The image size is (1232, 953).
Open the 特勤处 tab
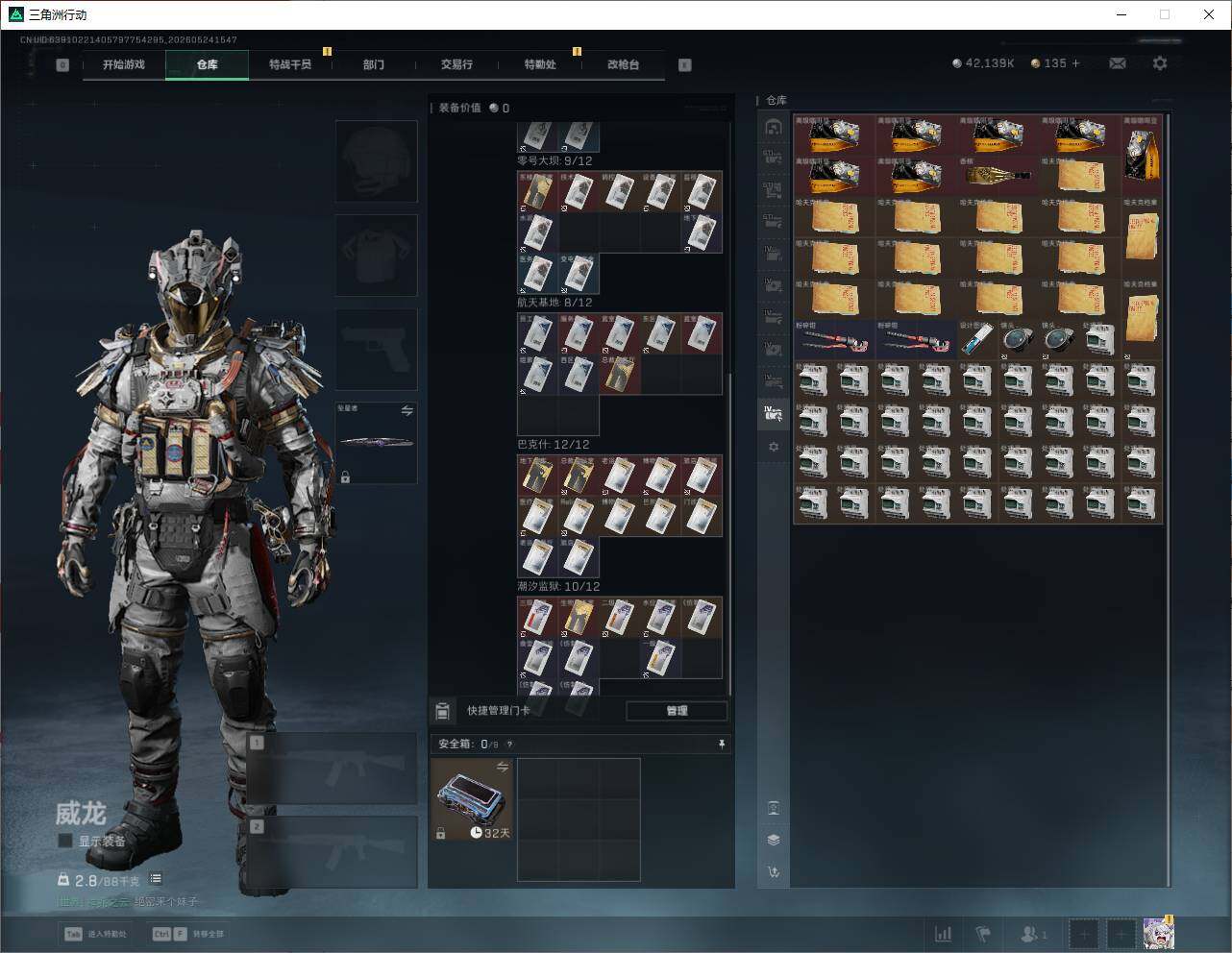coord(540,64)
